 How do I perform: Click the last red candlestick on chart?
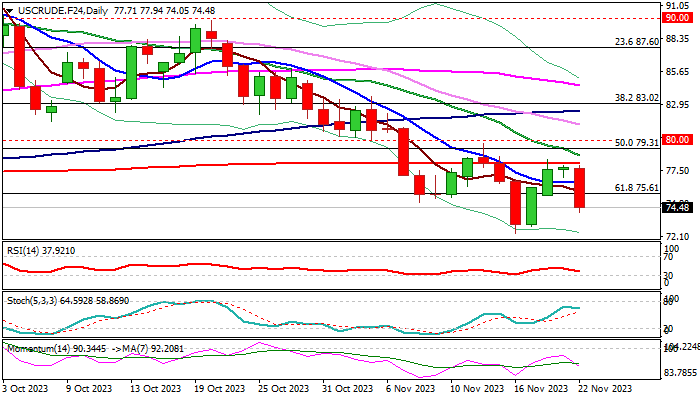pos(579,188)
